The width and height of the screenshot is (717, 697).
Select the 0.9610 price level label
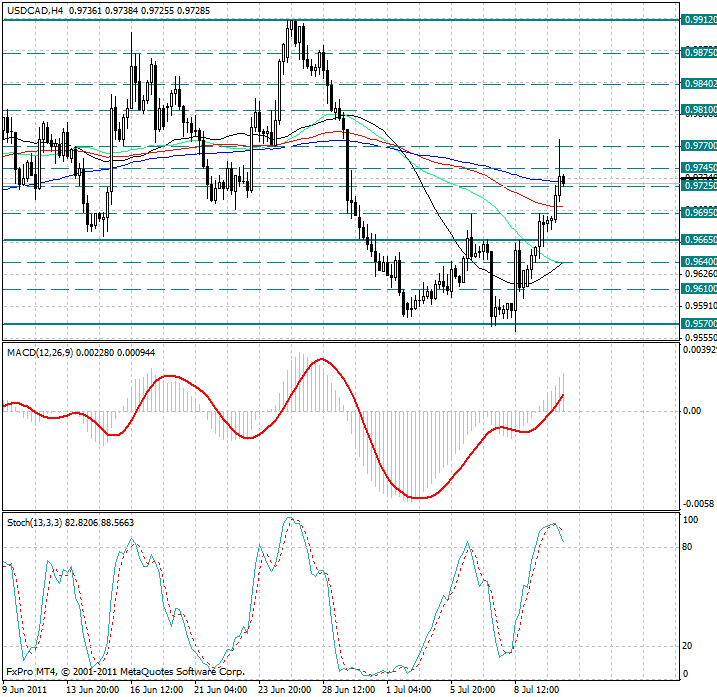[697, 289]
